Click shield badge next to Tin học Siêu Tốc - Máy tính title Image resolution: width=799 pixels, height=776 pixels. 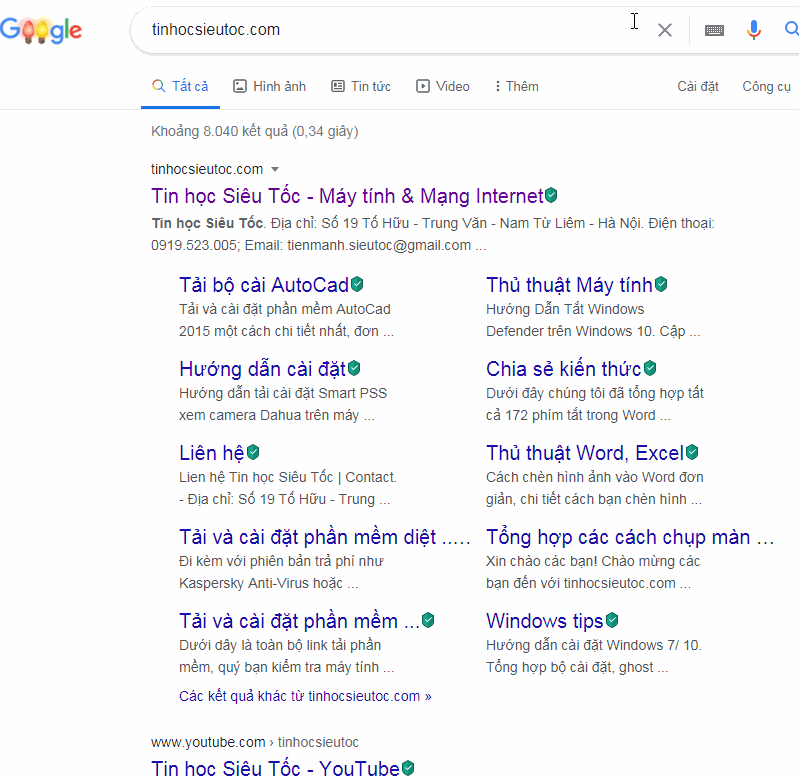(551, 195)
